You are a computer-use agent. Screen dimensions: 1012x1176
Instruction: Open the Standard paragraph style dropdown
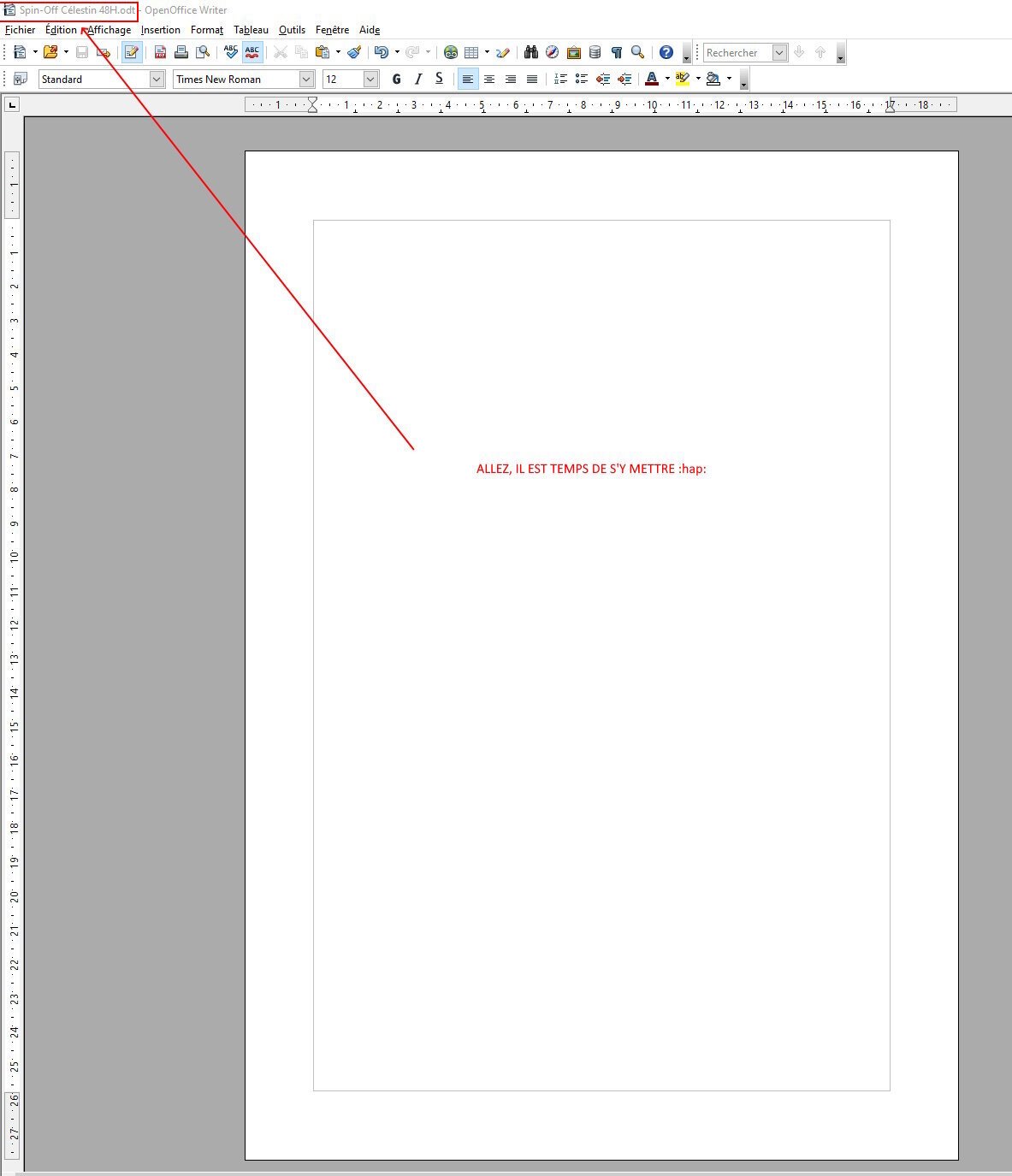(x=157, y=79)
